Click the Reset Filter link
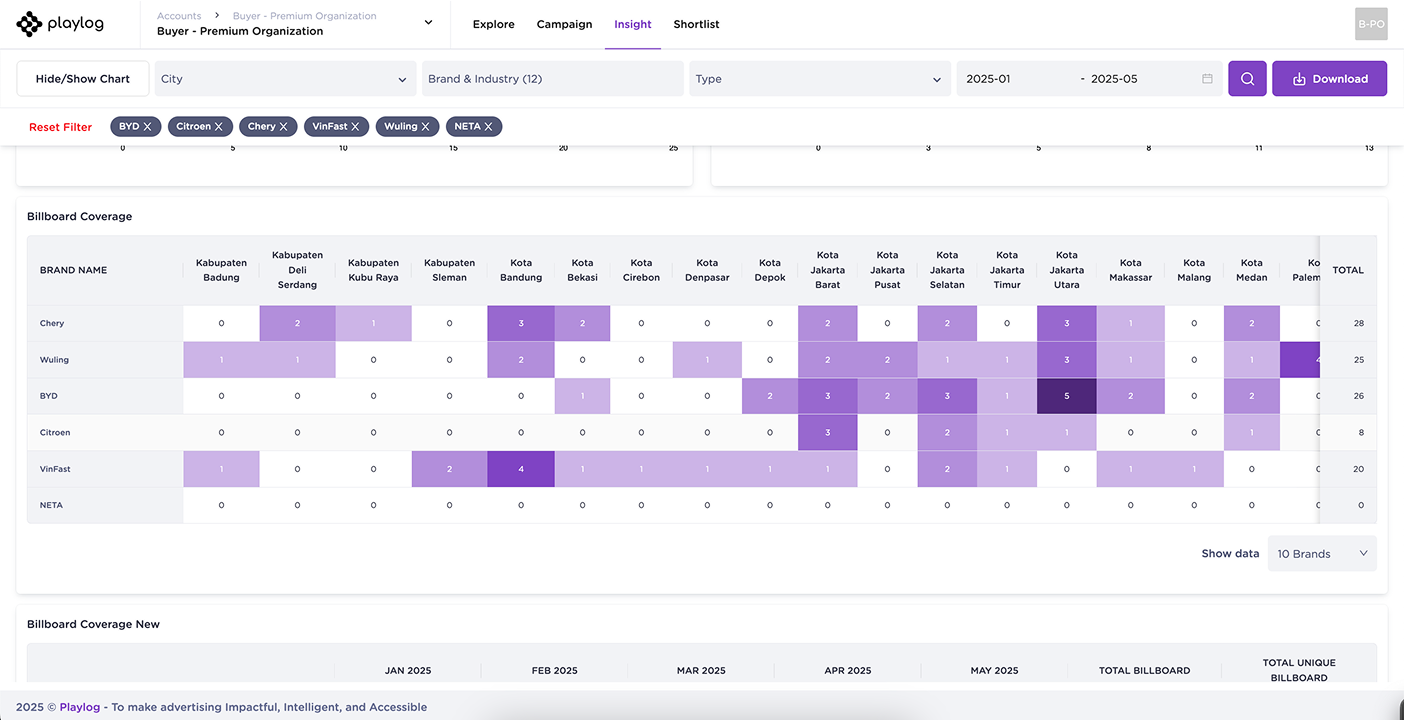The width and height of the screenshot is (1404, 720). tap(60, 127)
